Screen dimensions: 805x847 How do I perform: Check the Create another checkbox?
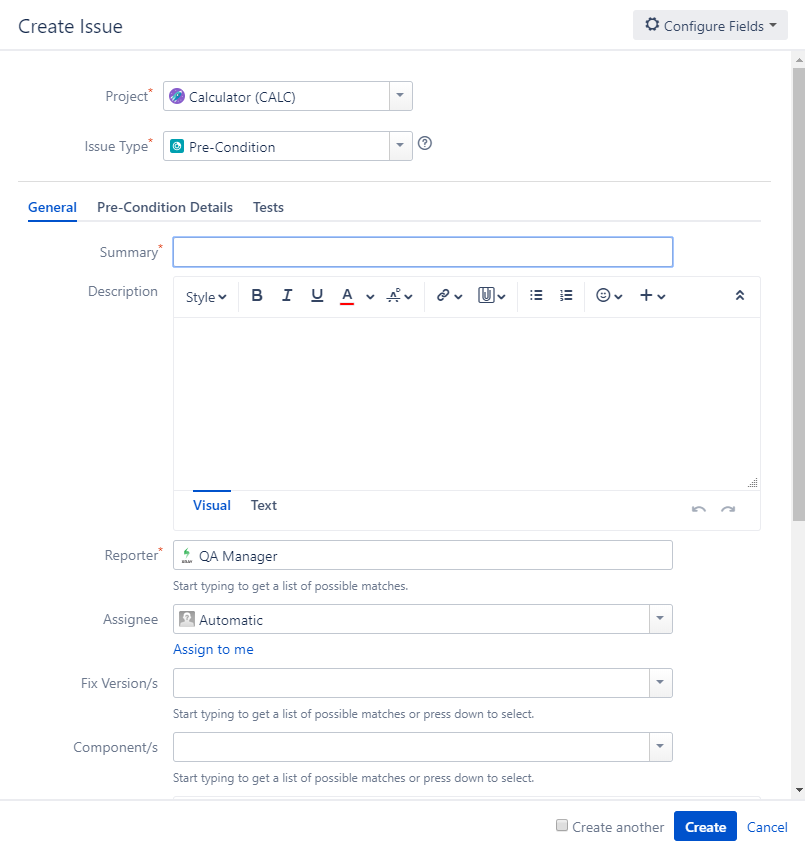click(562, 825)
